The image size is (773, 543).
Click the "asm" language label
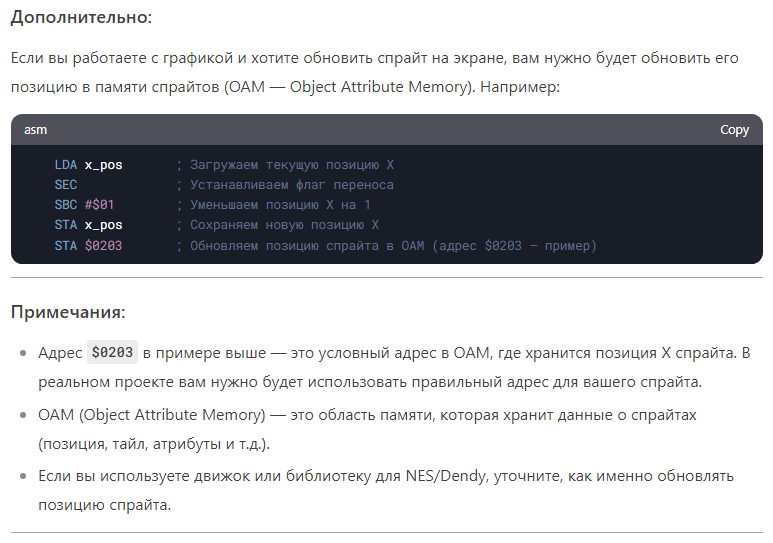[x=35, y=130]
